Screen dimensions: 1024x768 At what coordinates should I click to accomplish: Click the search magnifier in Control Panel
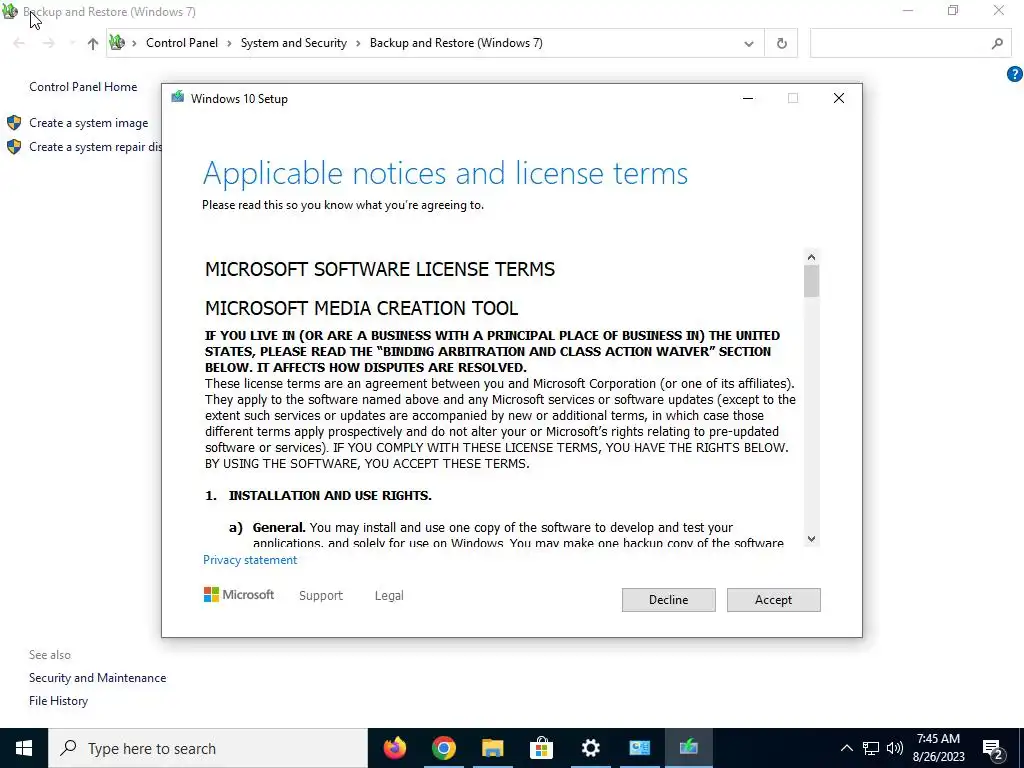point(997,44)
